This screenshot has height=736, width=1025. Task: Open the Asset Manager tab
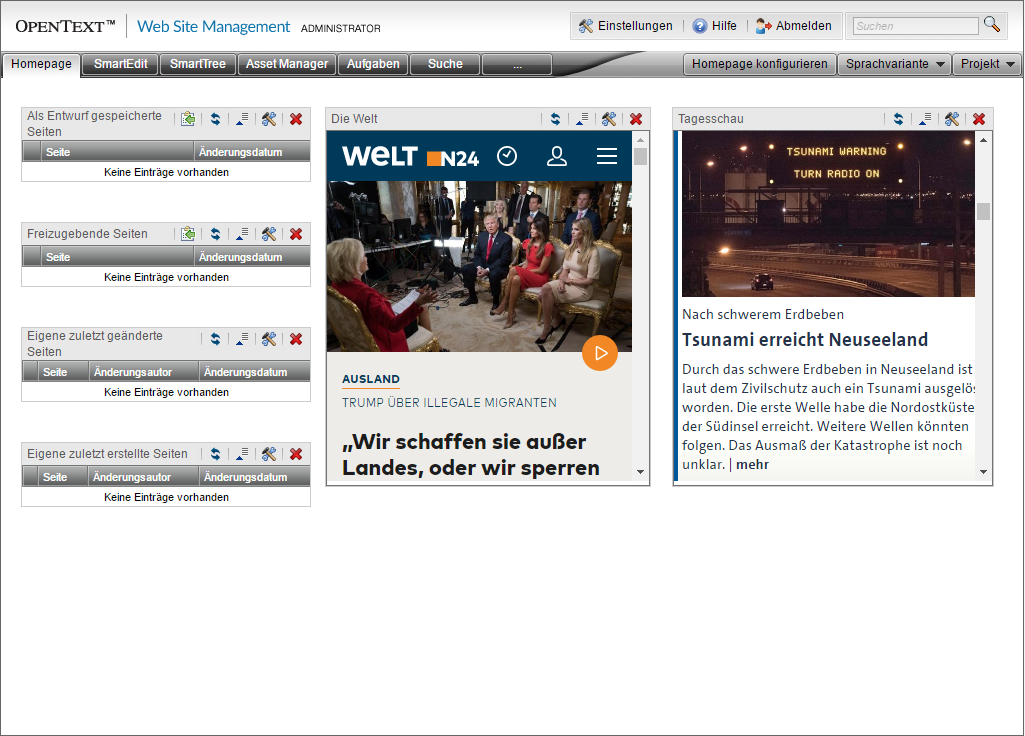286,64
